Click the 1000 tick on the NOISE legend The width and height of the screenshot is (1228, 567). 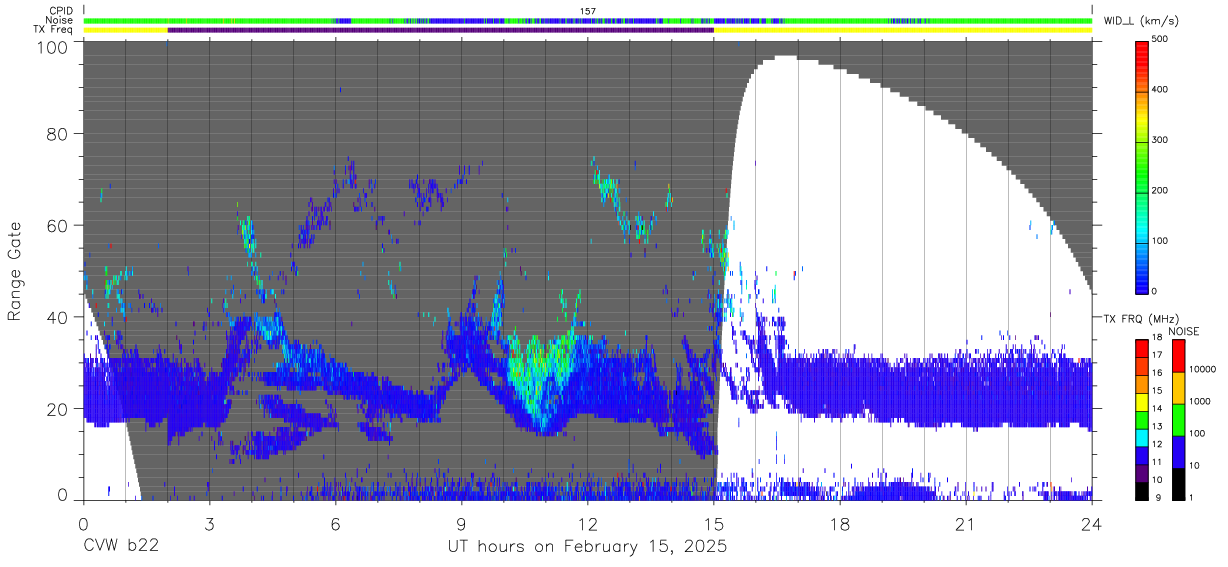1200,402
